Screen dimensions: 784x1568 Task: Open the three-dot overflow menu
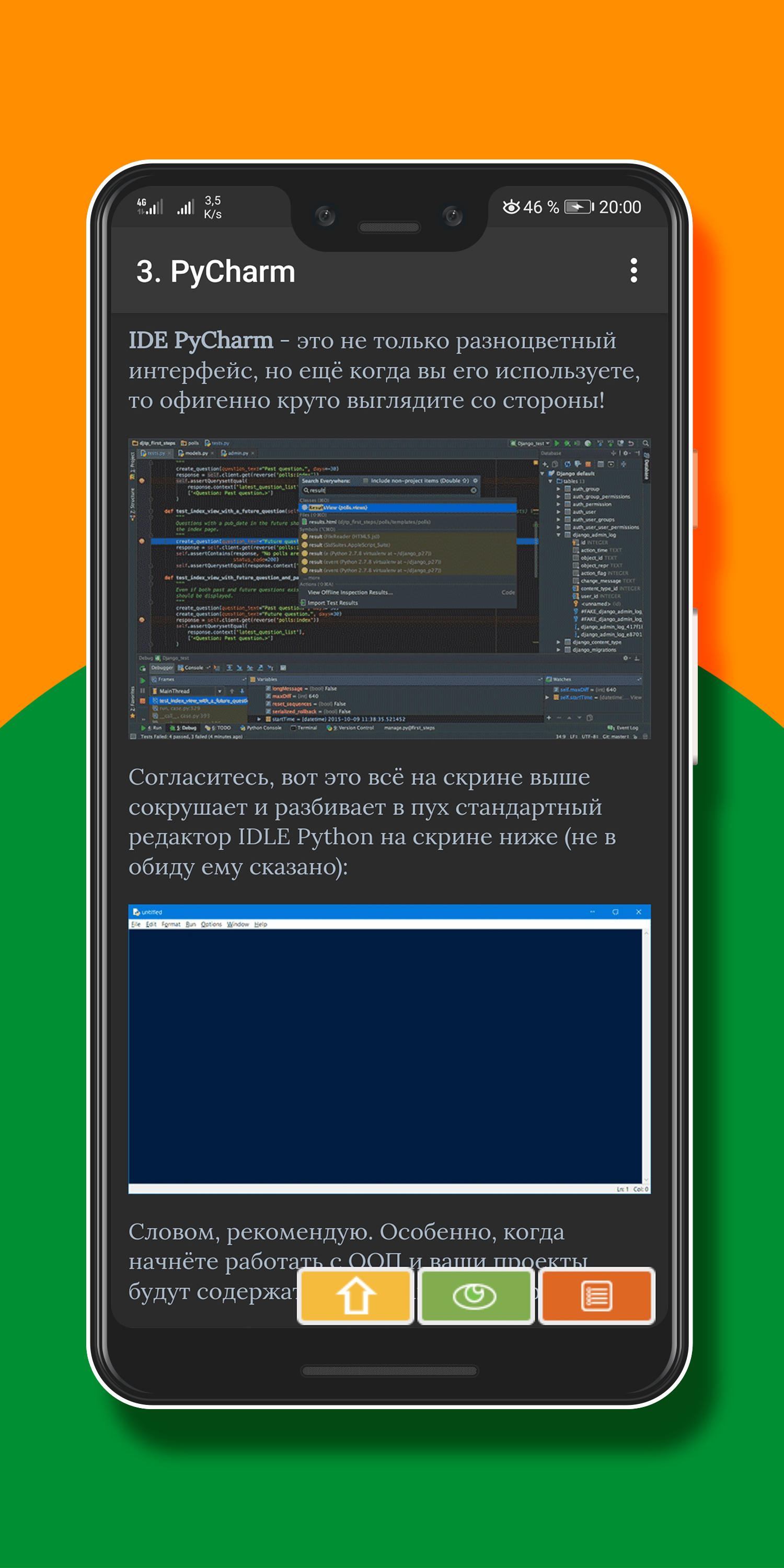633,270
